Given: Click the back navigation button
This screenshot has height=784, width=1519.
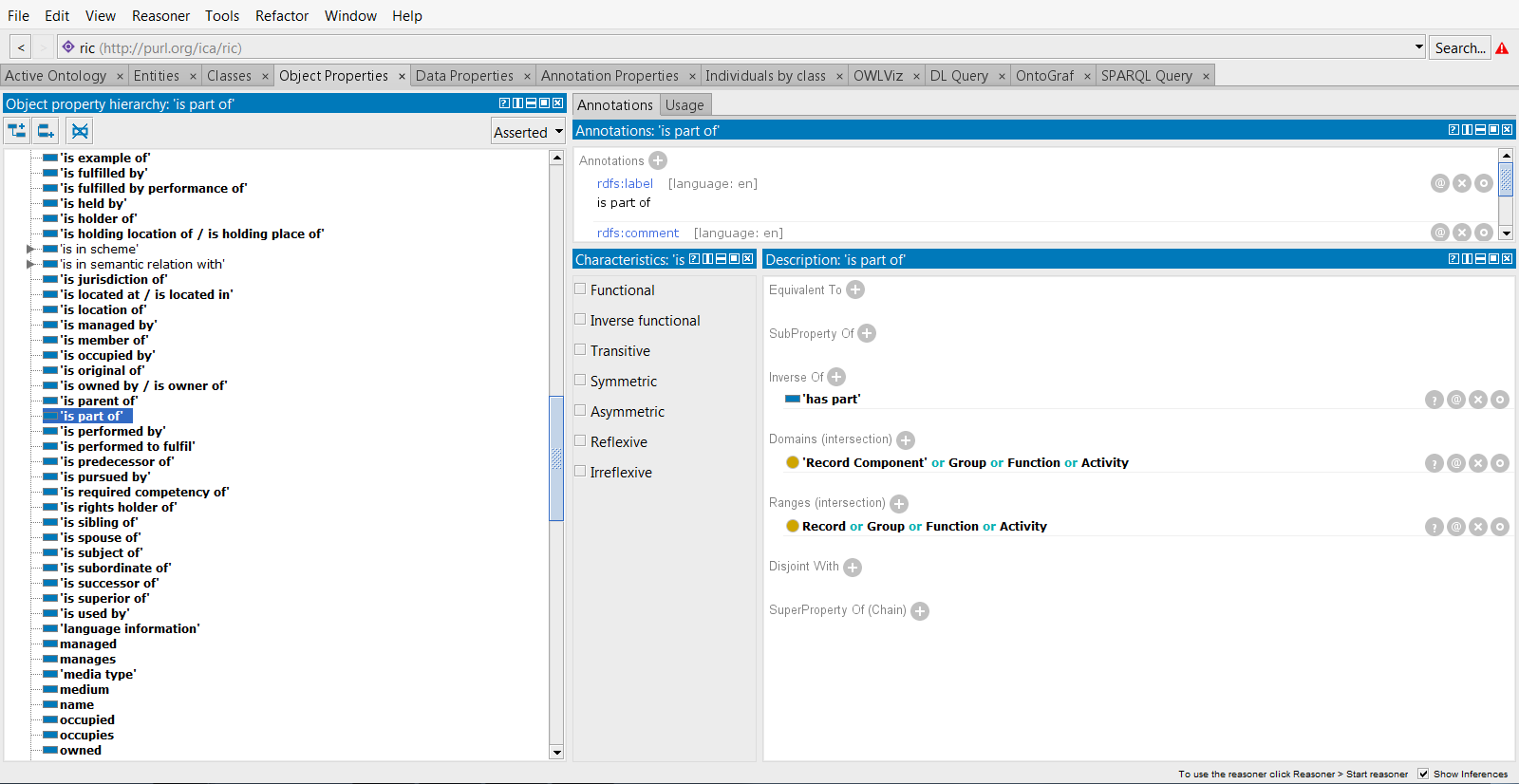Looking at the screenshot, I should (21, 47).
